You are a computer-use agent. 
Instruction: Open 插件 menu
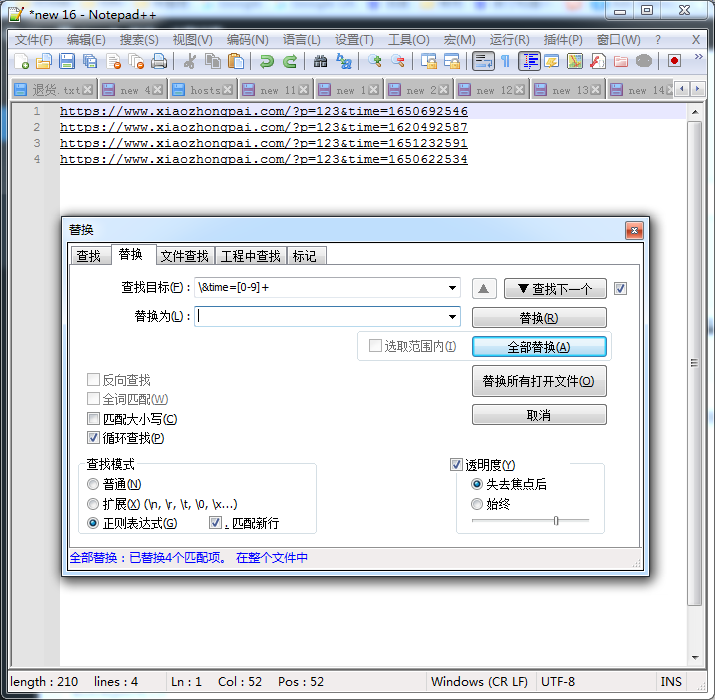pyautogui.click(x=563, y=40)
